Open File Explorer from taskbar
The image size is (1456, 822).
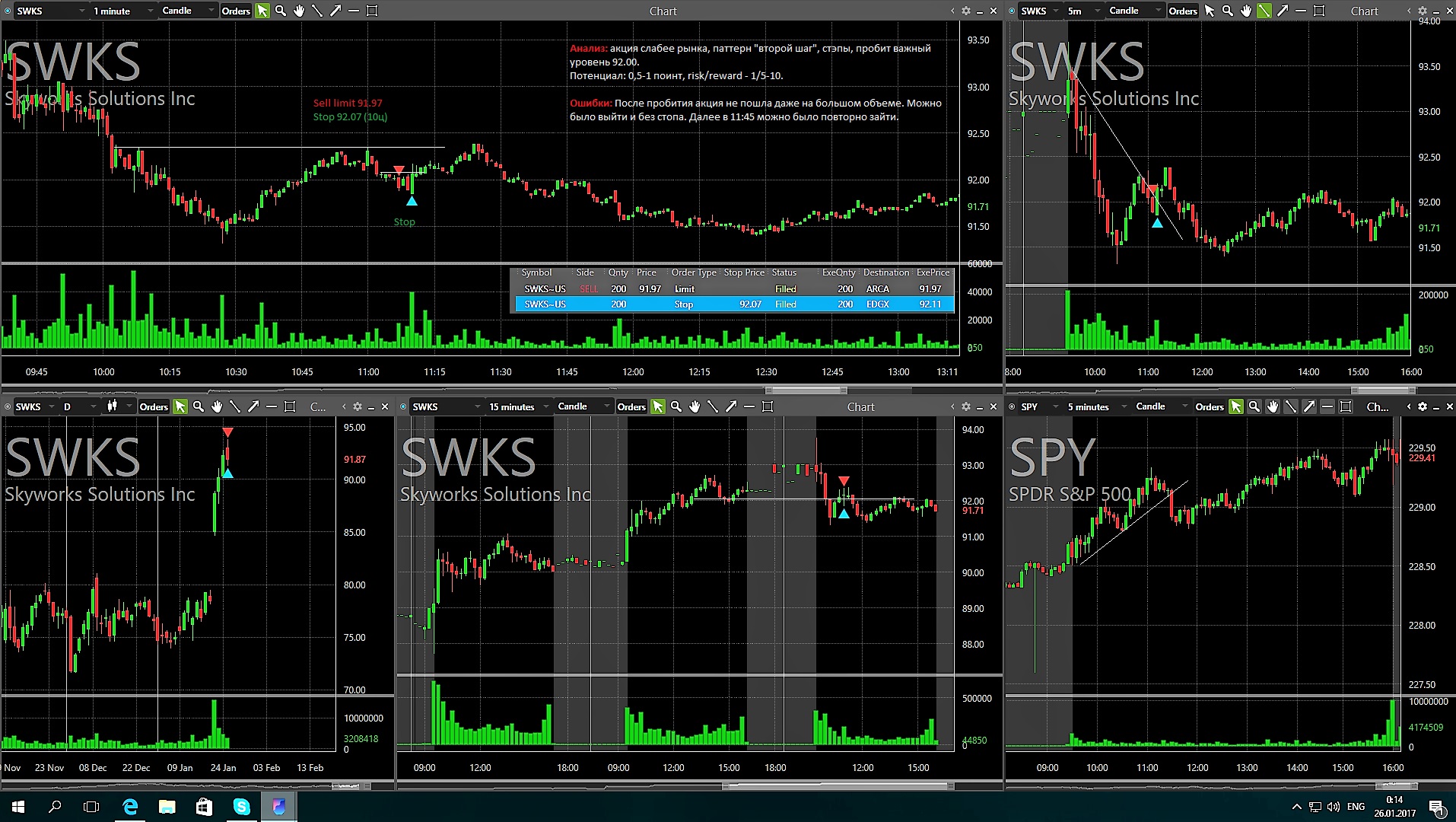click(x=167, y=806)
